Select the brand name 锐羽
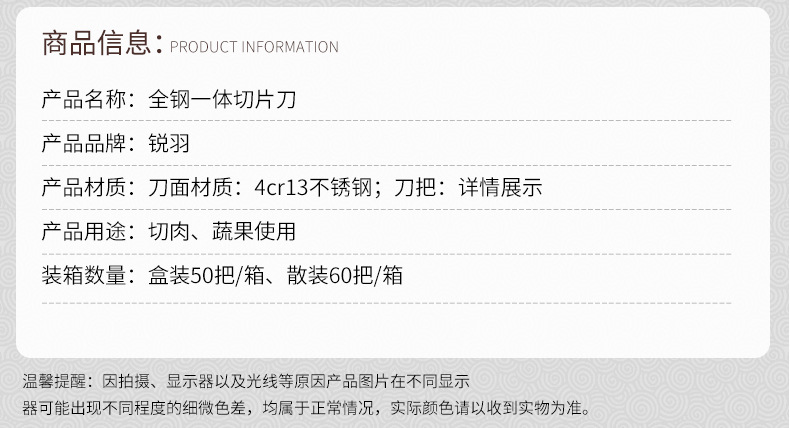Viewport: 790px width, 428px height. click(x=168, y=144)
